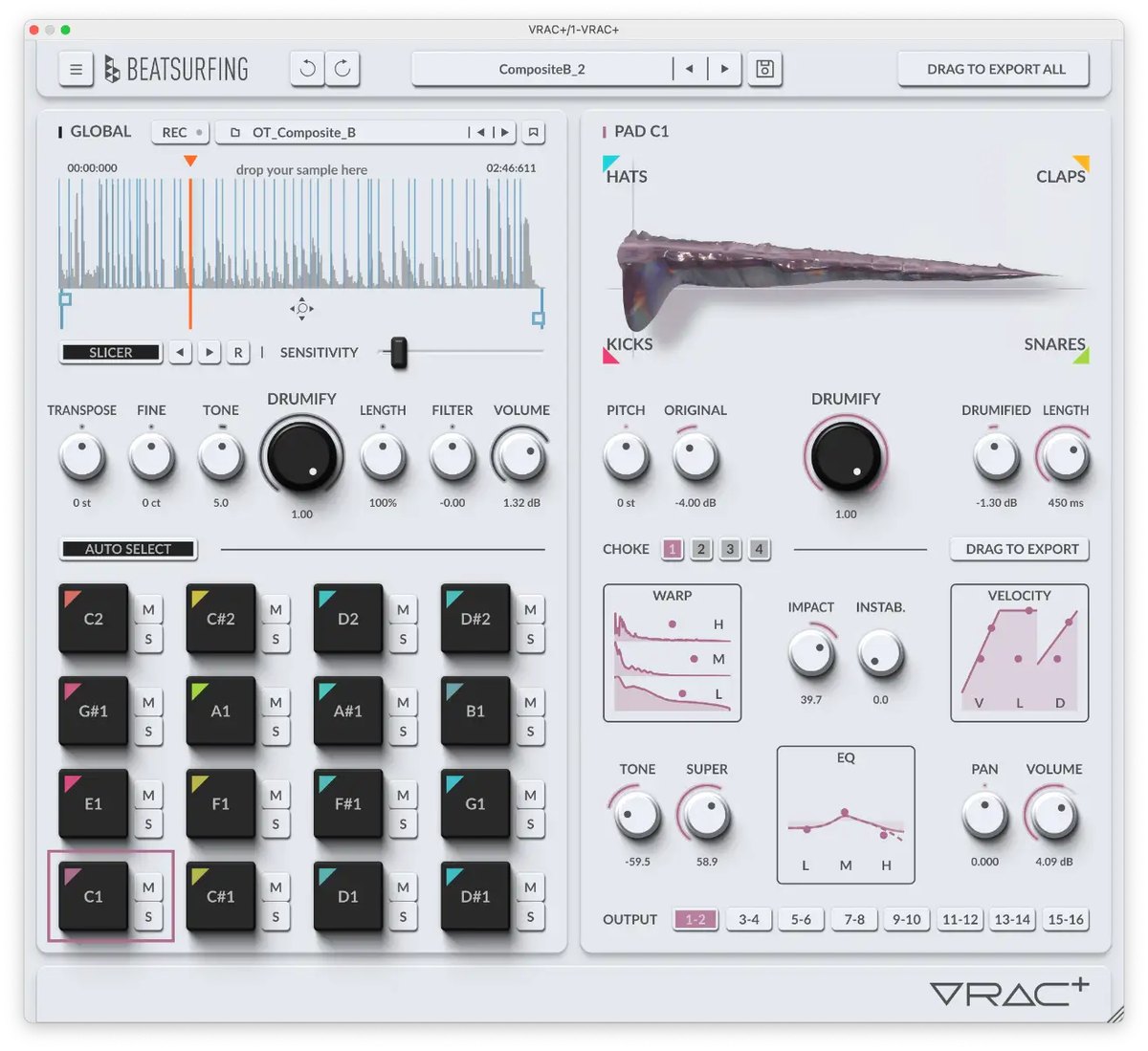Select output 1-2
The image size is (1148, 1051).
(x=695, y=919)
